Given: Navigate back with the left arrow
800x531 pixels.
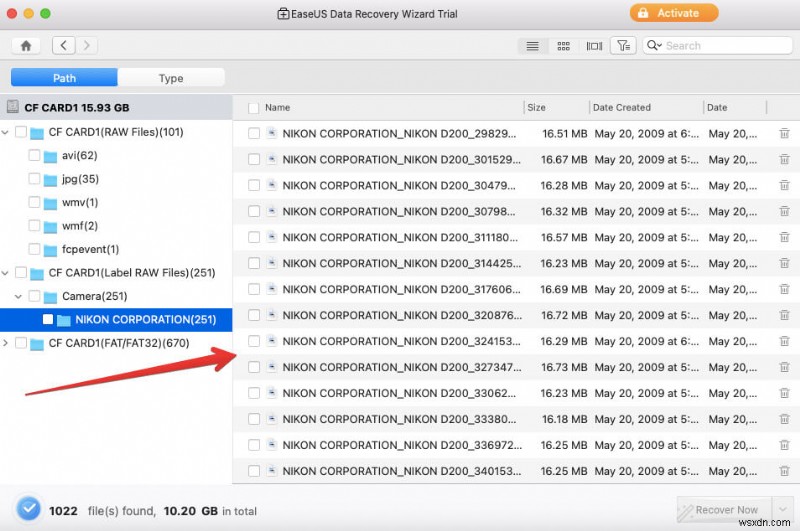Looking at the screenshot, I should click(64, 45).
